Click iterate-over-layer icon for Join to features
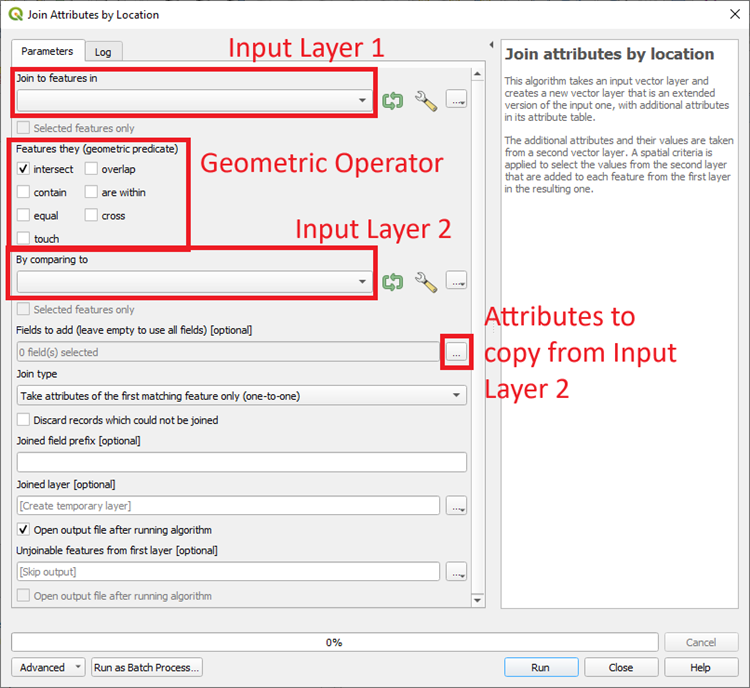 click(392, 101)
